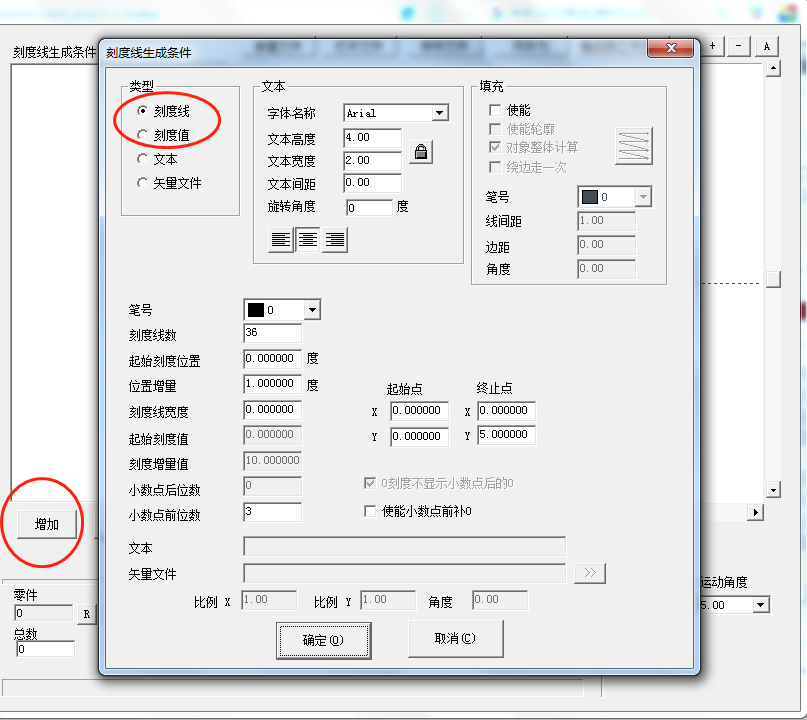Click the 比例 X field

tap(269, 600)
